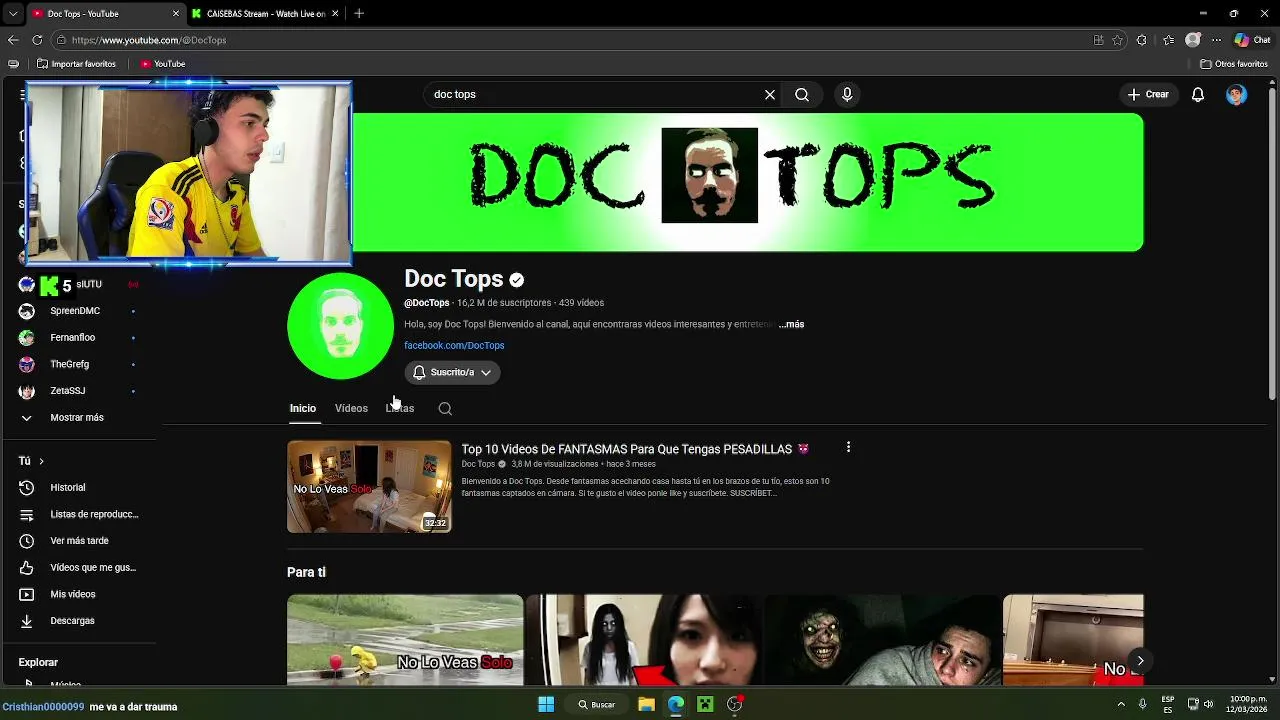1280x720 pixels.
Task: Open Edge profile icon
Action: [x=1192, y=40]
